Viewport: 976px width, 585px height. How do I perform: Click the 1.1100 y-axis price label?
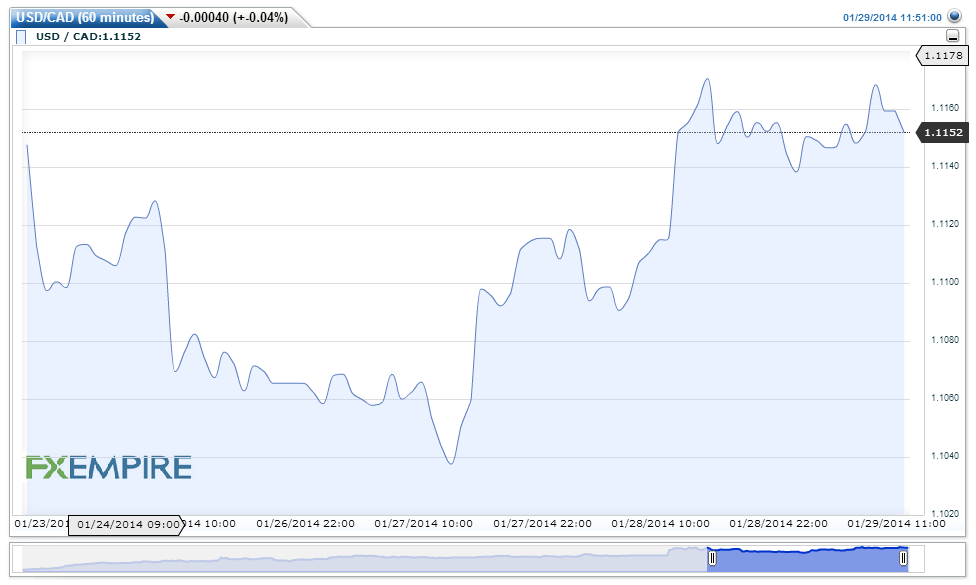pos(946,282)
